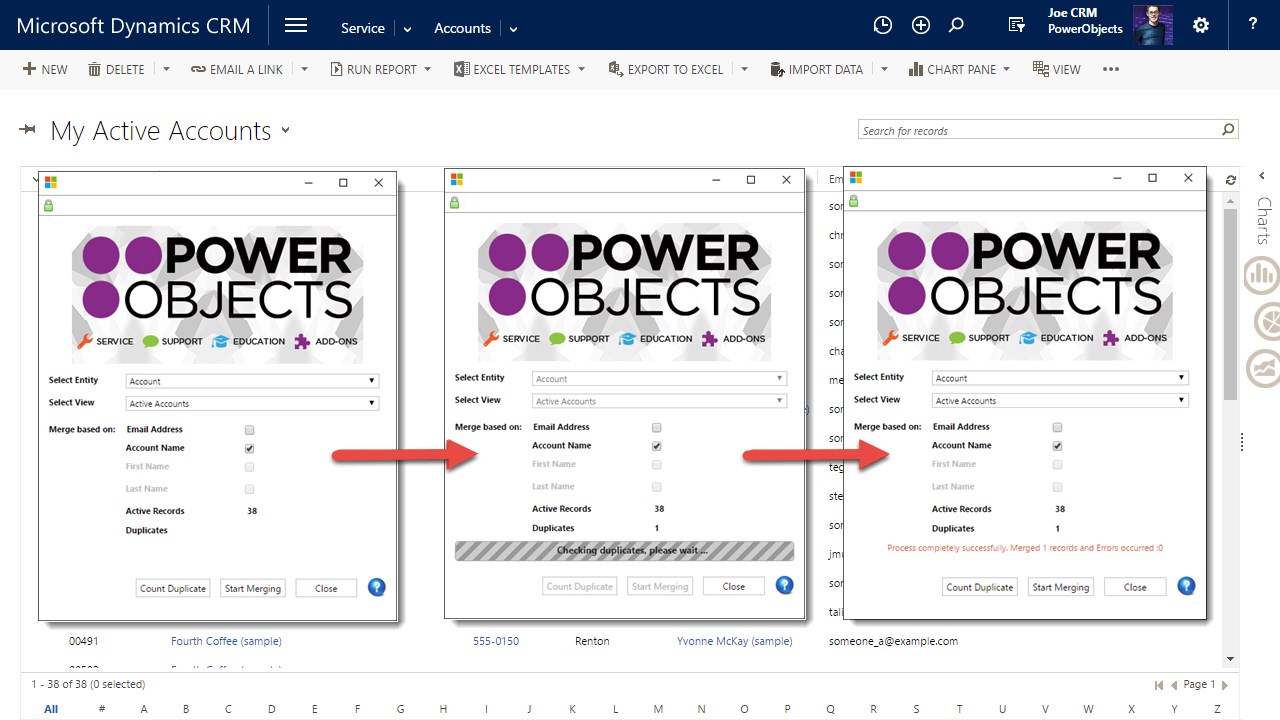This screenshot has width=1280, height=720.
Task: Click Close button in the middle dialog
Action: click(x=734, y=586)
